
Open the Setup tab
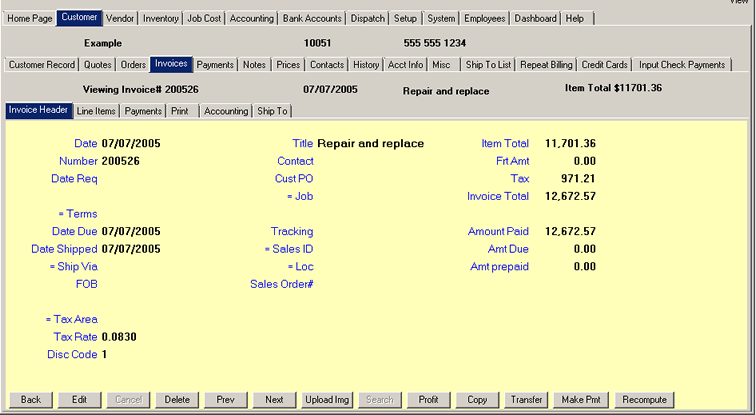coord(405,18)
